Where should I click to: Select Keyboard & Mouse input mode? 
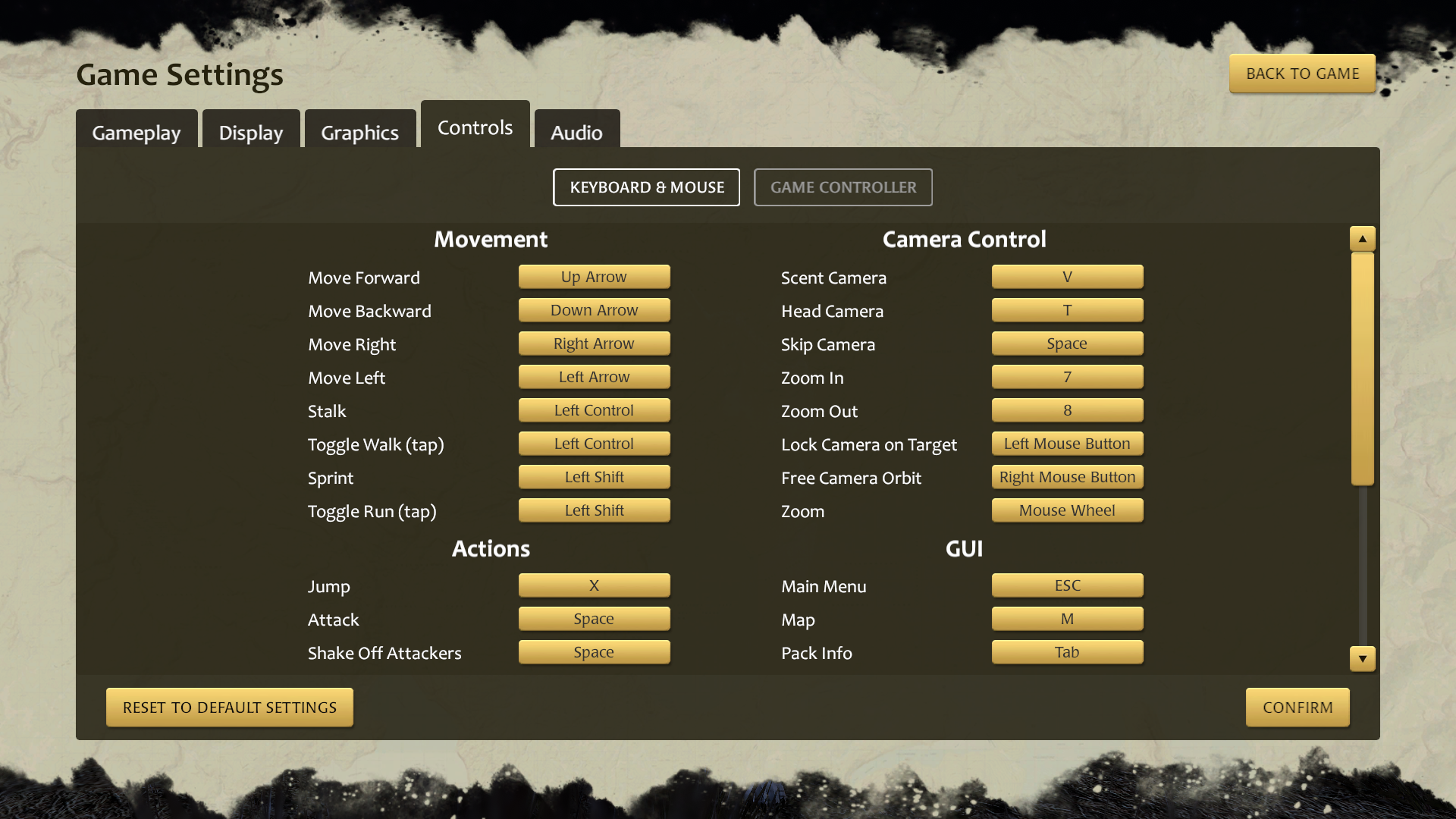646,187
